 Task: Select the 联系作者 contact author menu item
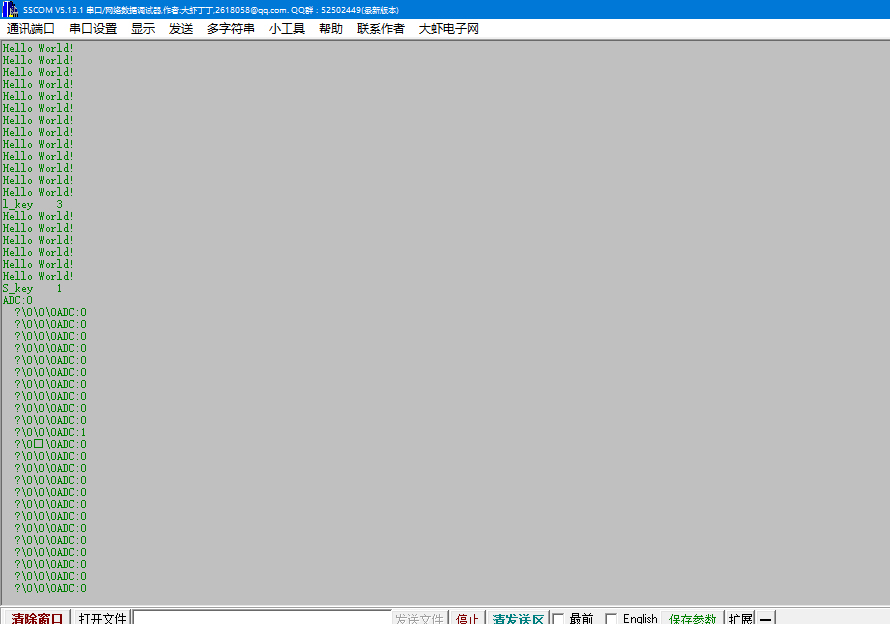(x=380, y=29)
